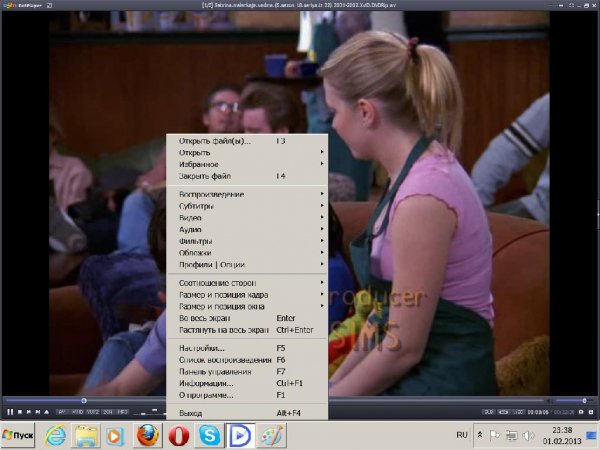
Task: Pause playback with the pause button
Action: (x=10, y=412)
